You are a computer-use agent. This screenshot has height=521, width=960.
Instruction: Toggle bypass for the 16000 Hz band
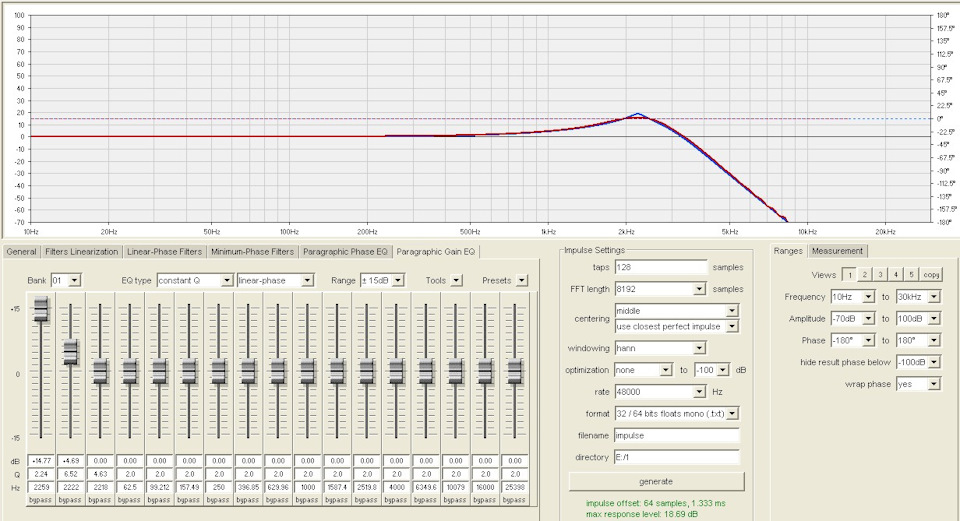tap(485, 497)
